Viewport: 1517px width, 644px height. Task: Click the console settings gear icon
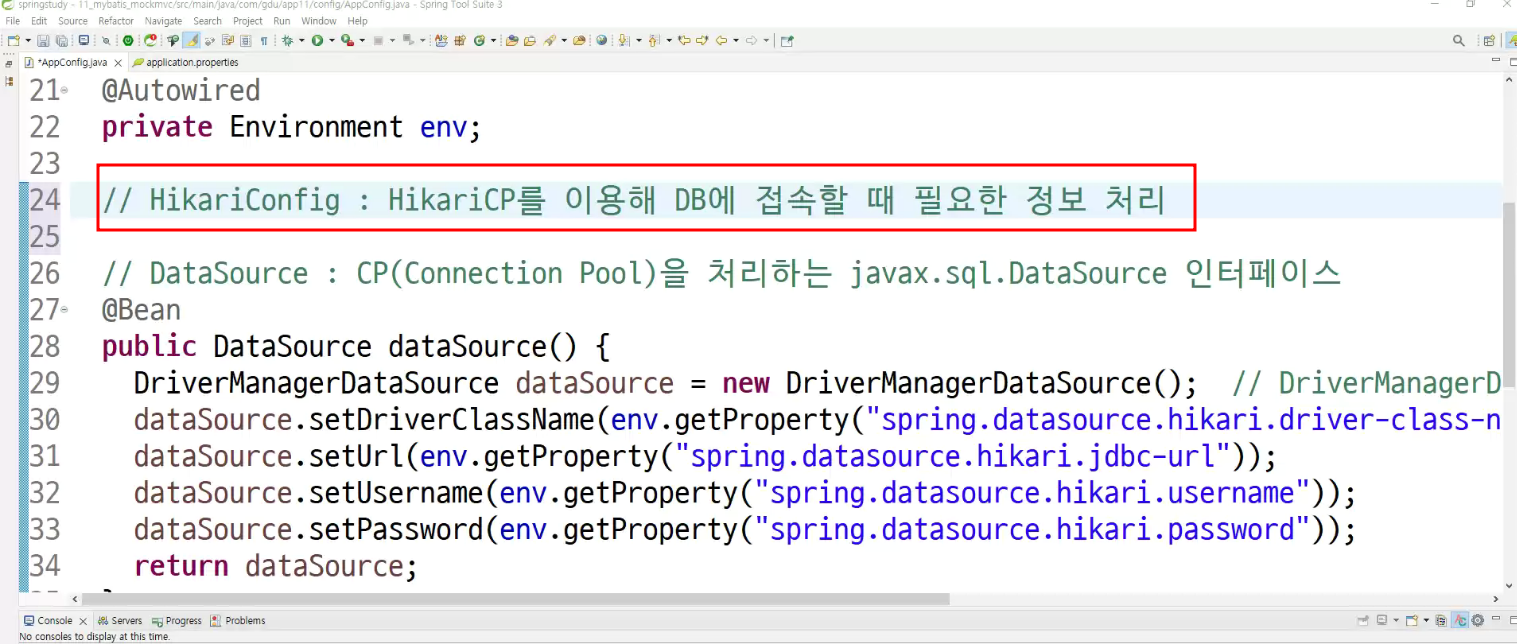coord(1477,621)
